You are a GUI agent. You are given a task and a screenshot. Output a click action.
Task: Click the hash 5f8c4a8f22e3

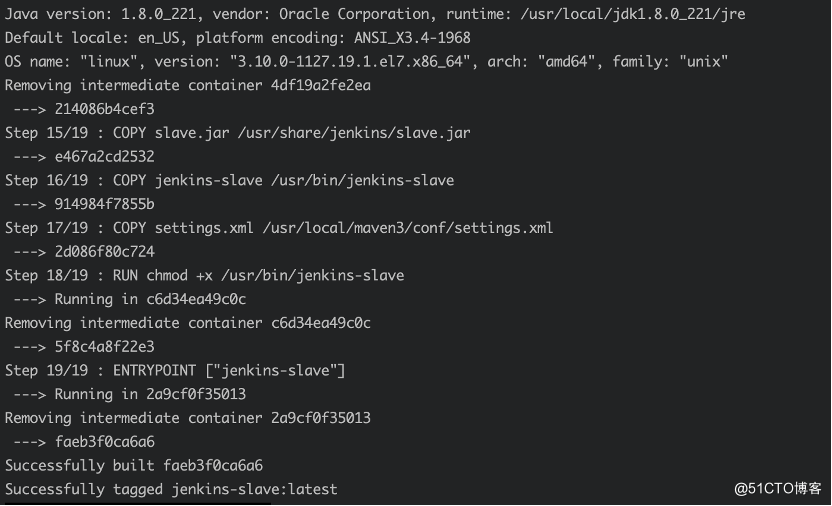pos(105,347)
